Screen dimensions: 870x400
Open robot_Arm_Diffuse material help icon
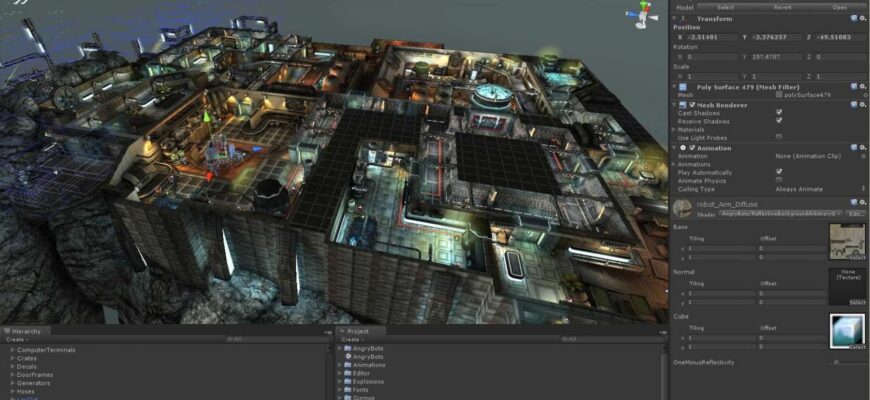pos(854,202)
